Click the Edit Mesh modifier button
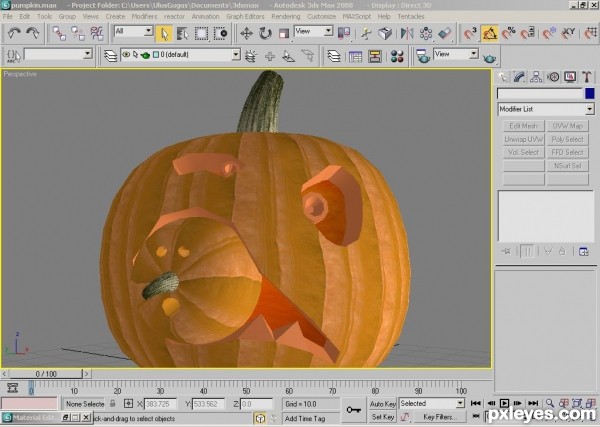600x427 pixels. tap(523, 126)
